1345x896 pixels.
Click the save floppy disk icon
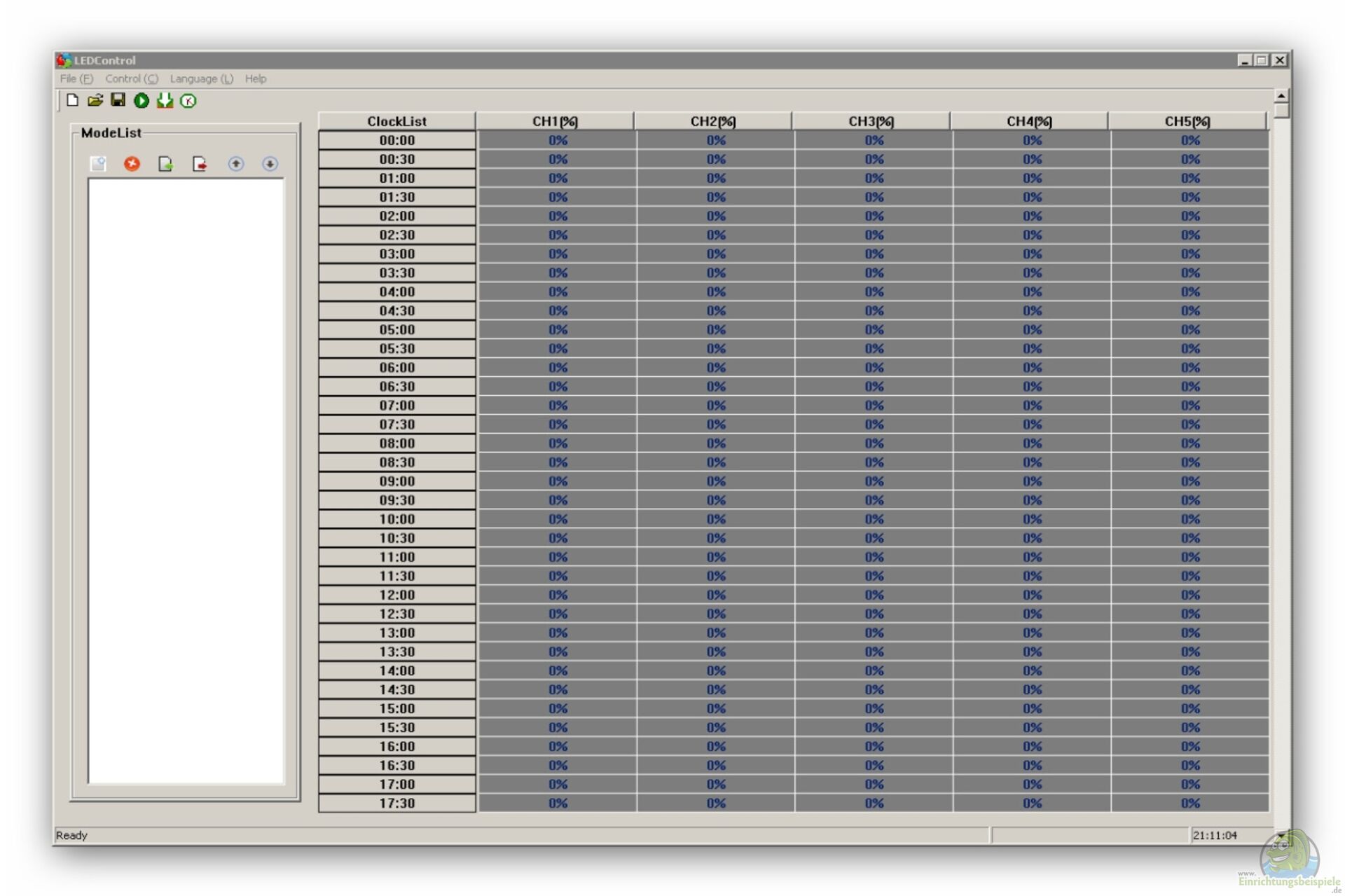pyautogui.click(x=118, y=100)
